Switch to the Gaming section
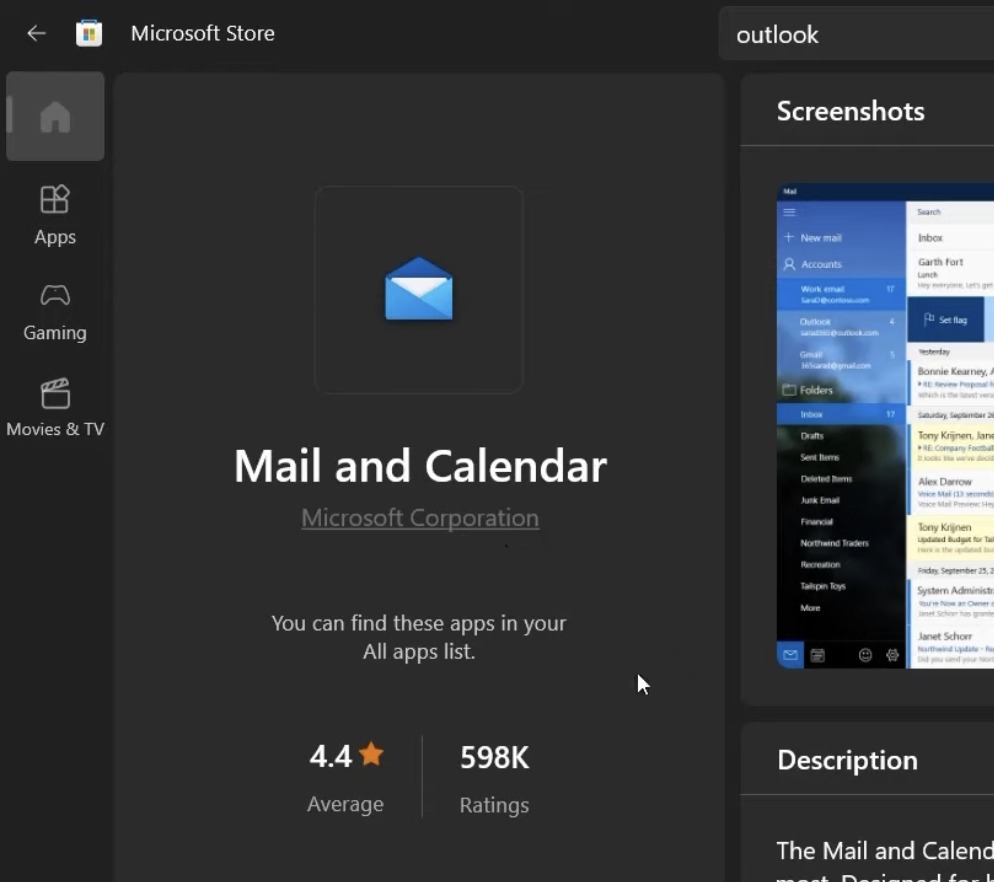The image size is (994, 882). tap(55, 313)
